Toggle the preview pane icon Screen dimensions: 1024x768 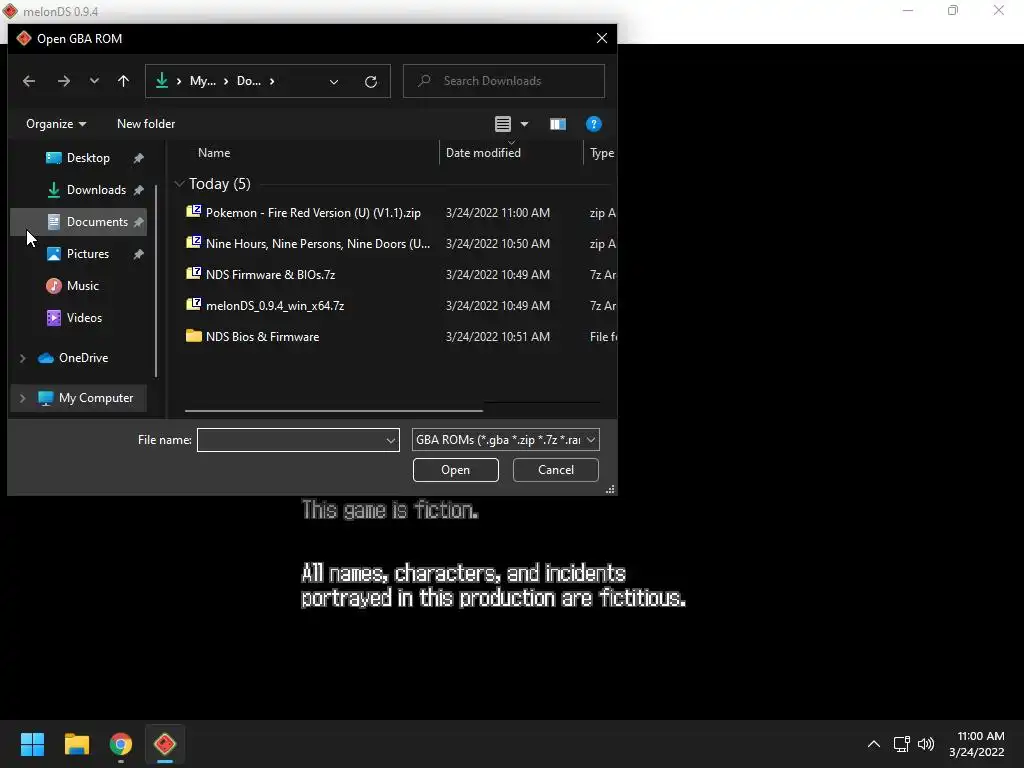point(557,124)
